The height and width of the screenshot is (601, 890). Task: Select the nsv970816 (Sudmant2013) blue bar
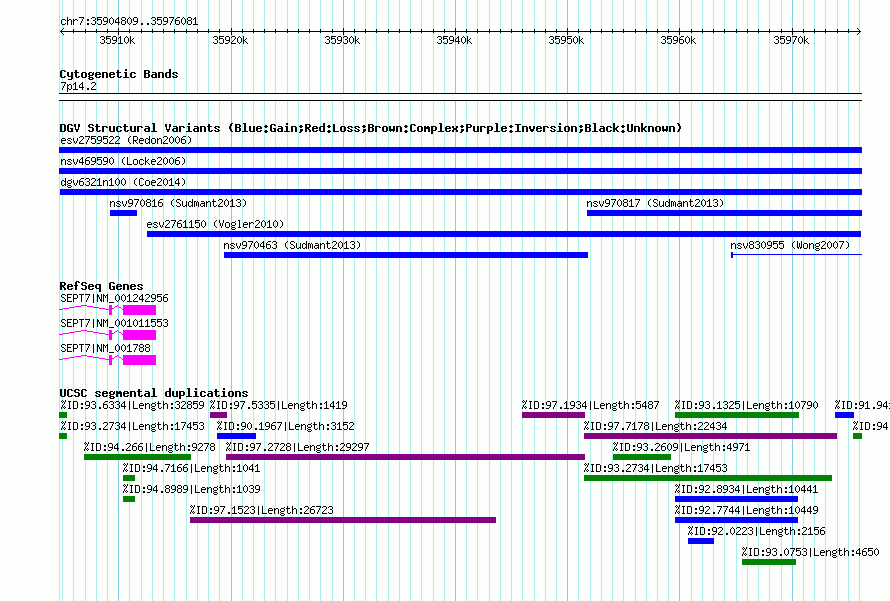(123, 213)
